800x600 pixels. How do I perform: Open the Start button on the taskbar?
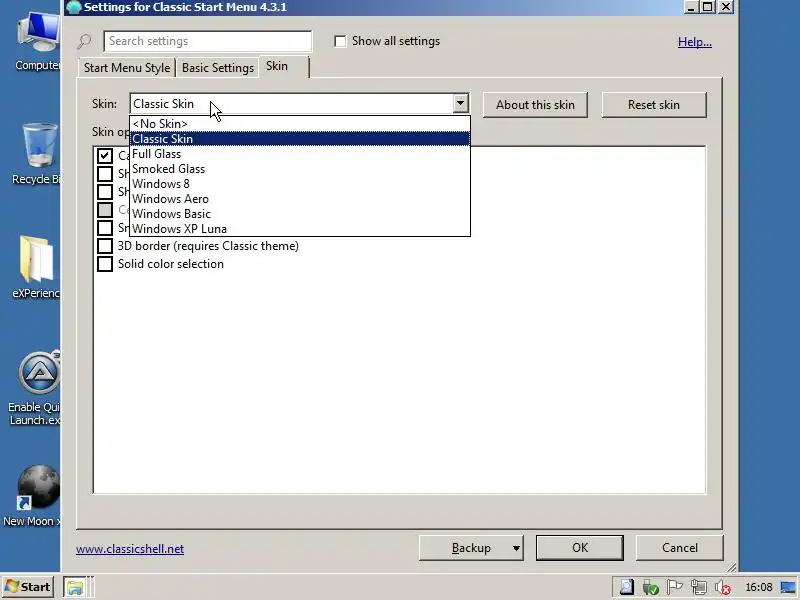coord(29,587)
